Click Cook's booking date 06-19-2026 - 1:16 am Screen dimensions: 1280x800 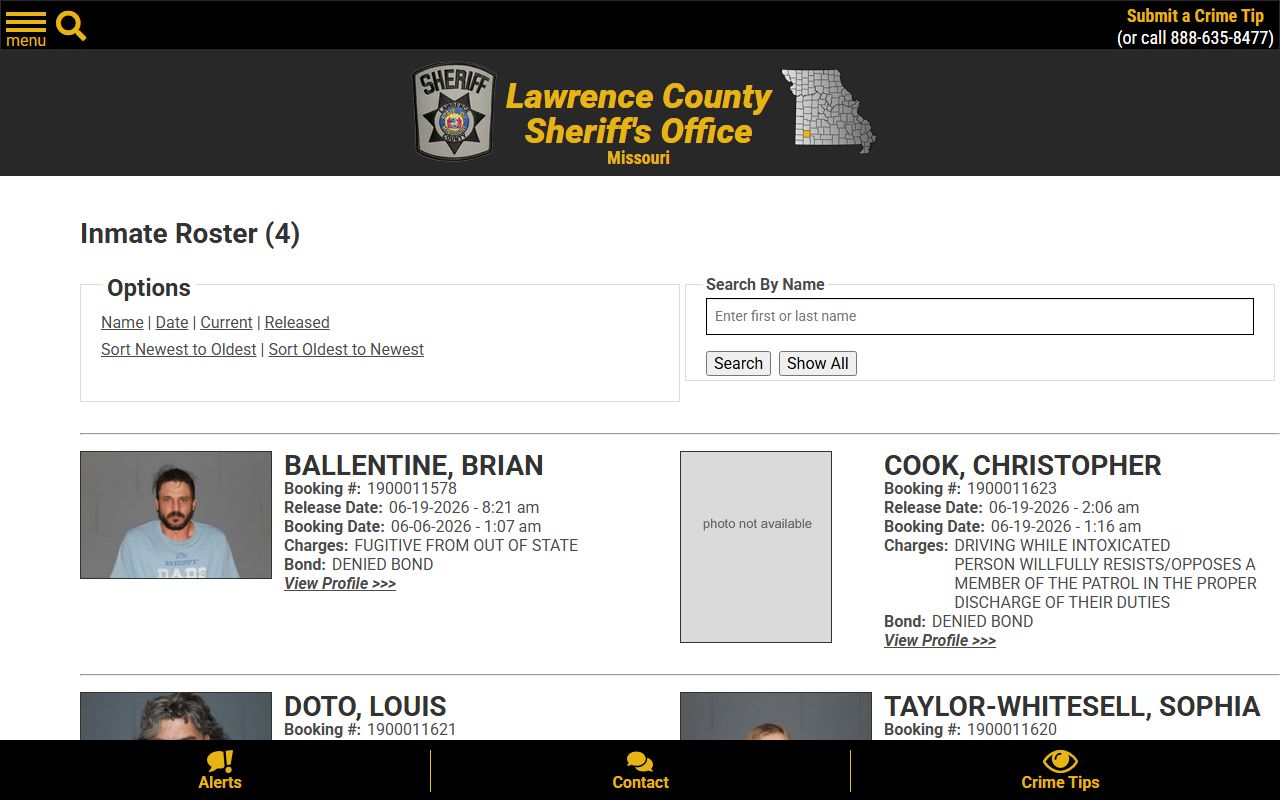pos(1066,526)
